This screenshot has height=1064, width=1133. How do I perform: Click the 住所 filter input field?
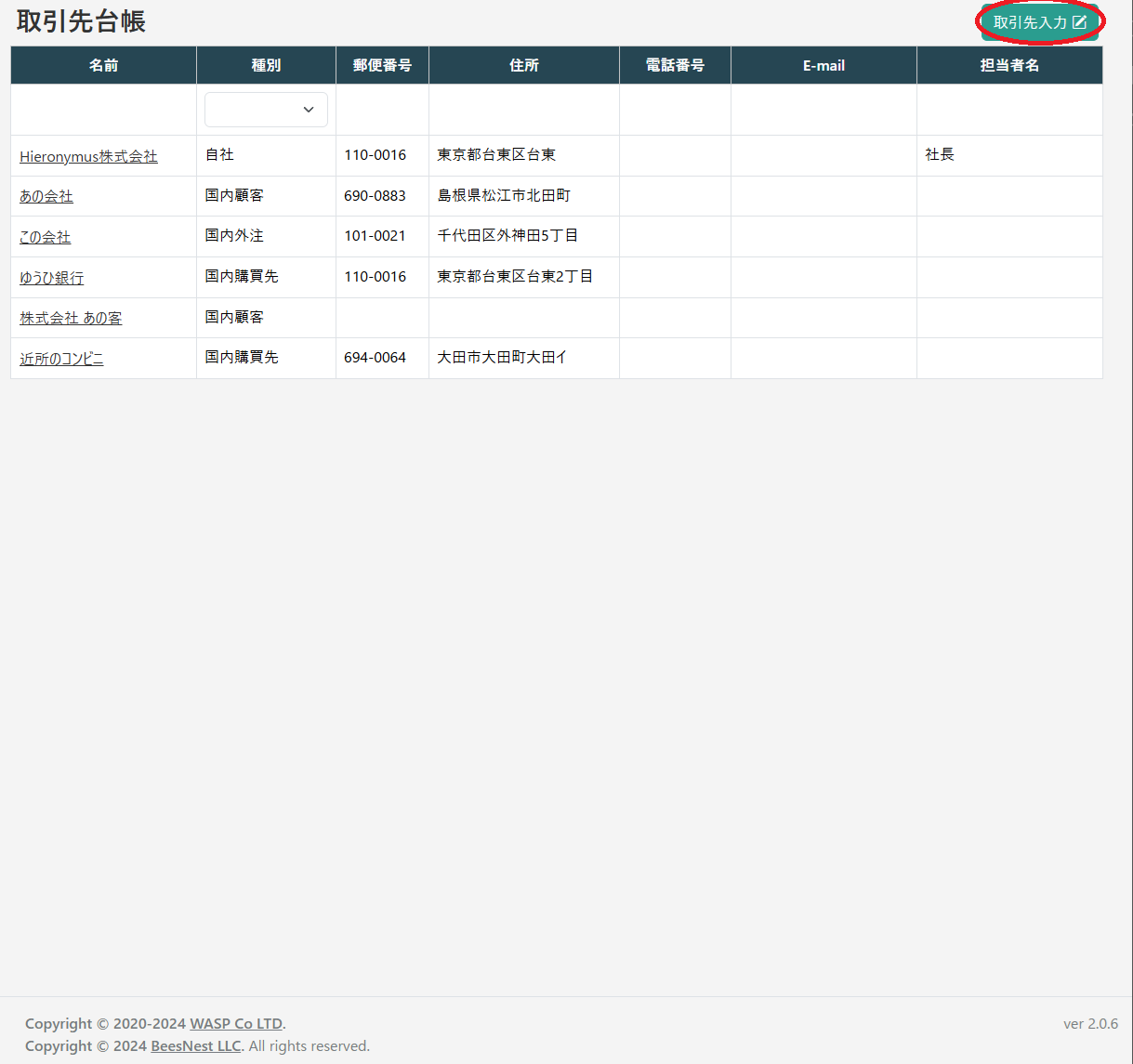click(x=523, y=110)
